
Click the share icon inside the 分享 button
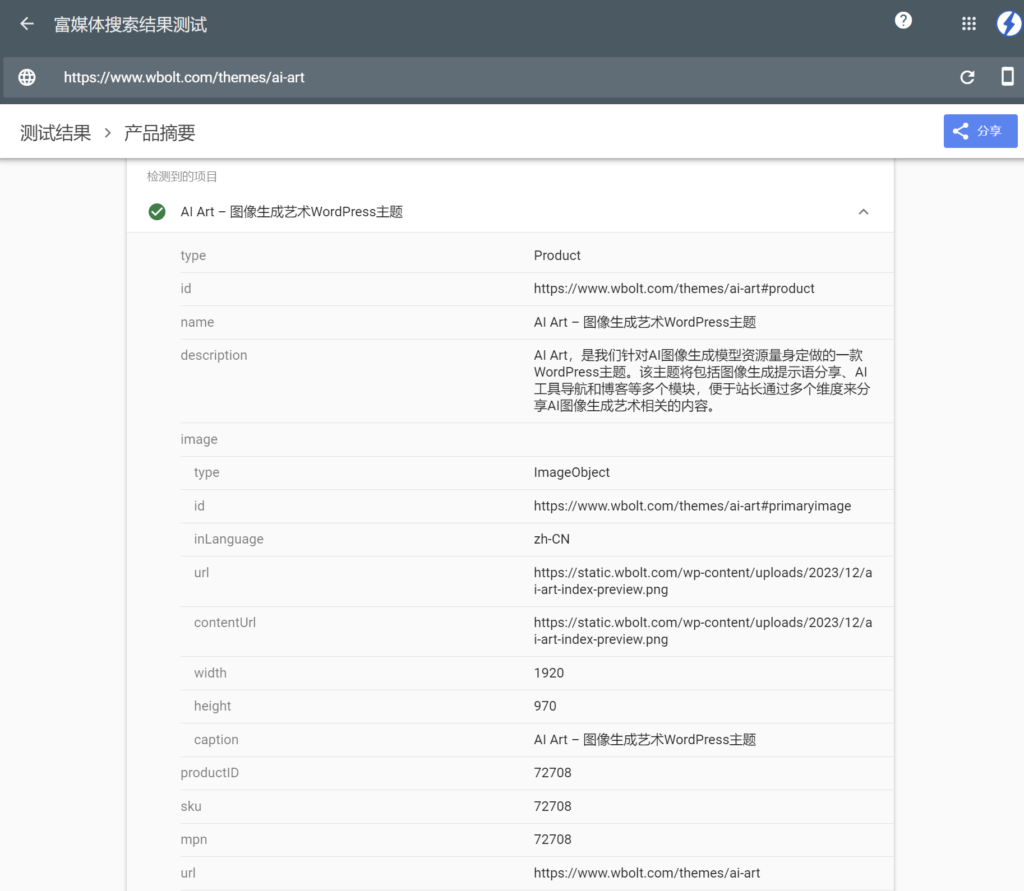click(961, 130)
